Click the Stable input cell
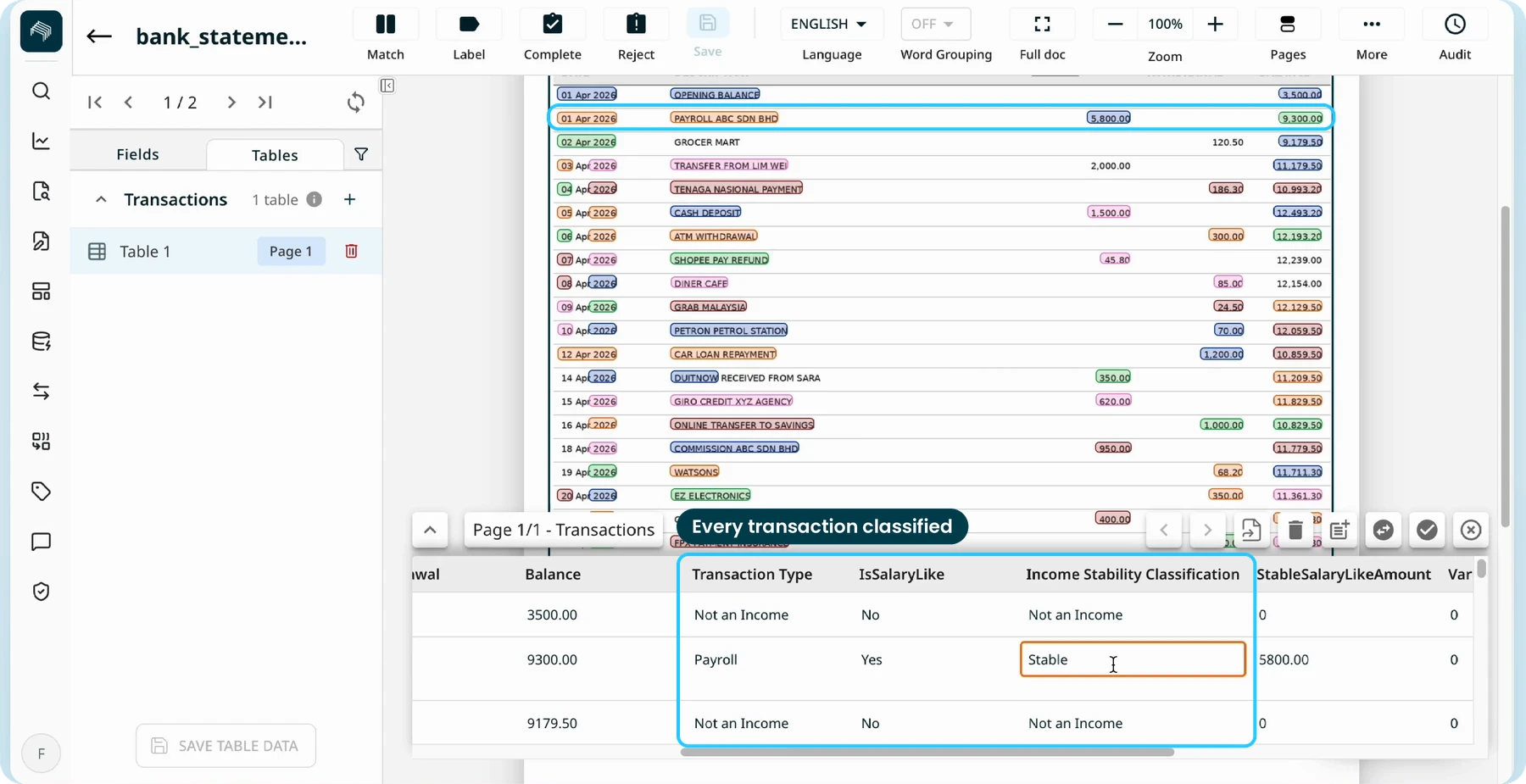This screenshot has height=784, width=1526. (1133, 659)
